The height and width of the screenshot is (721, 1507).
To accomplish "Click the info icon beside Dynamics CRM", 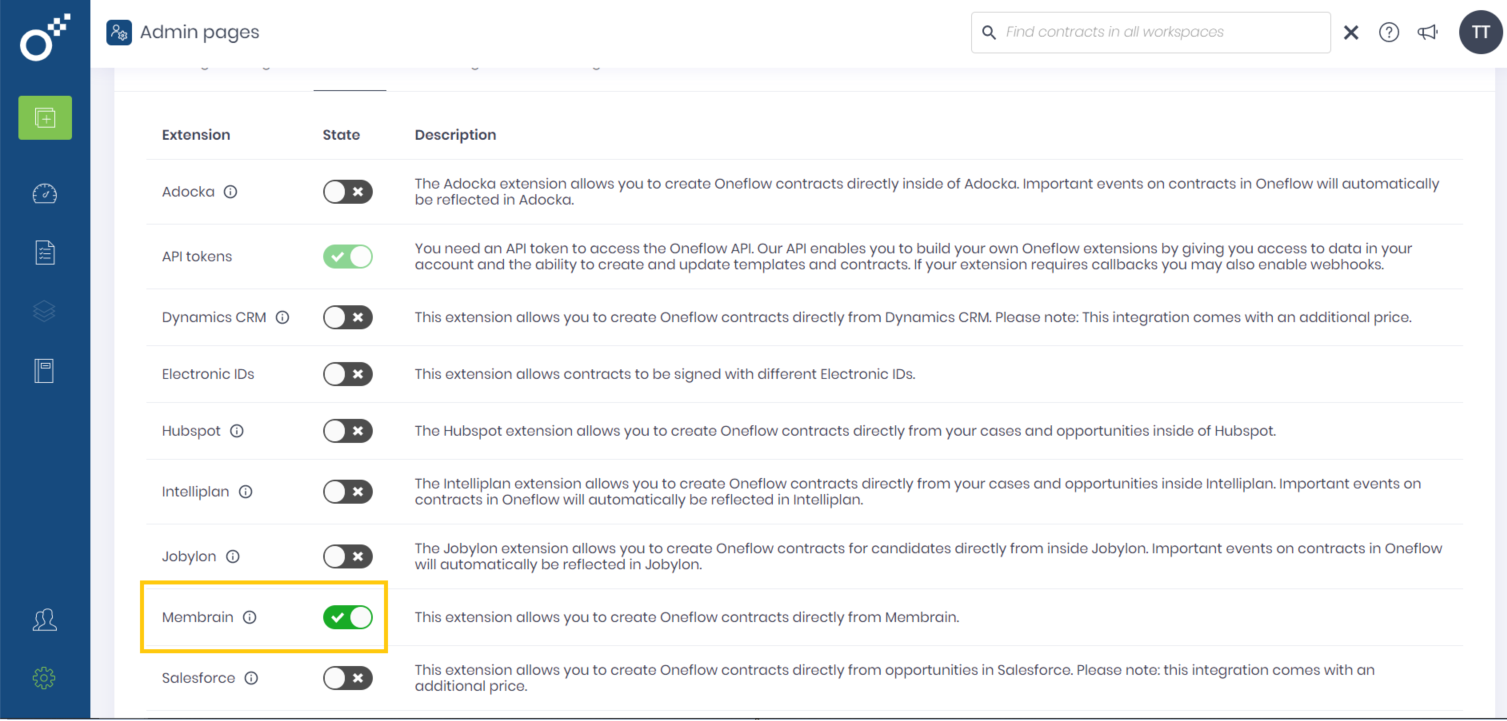I will point(282,317).
